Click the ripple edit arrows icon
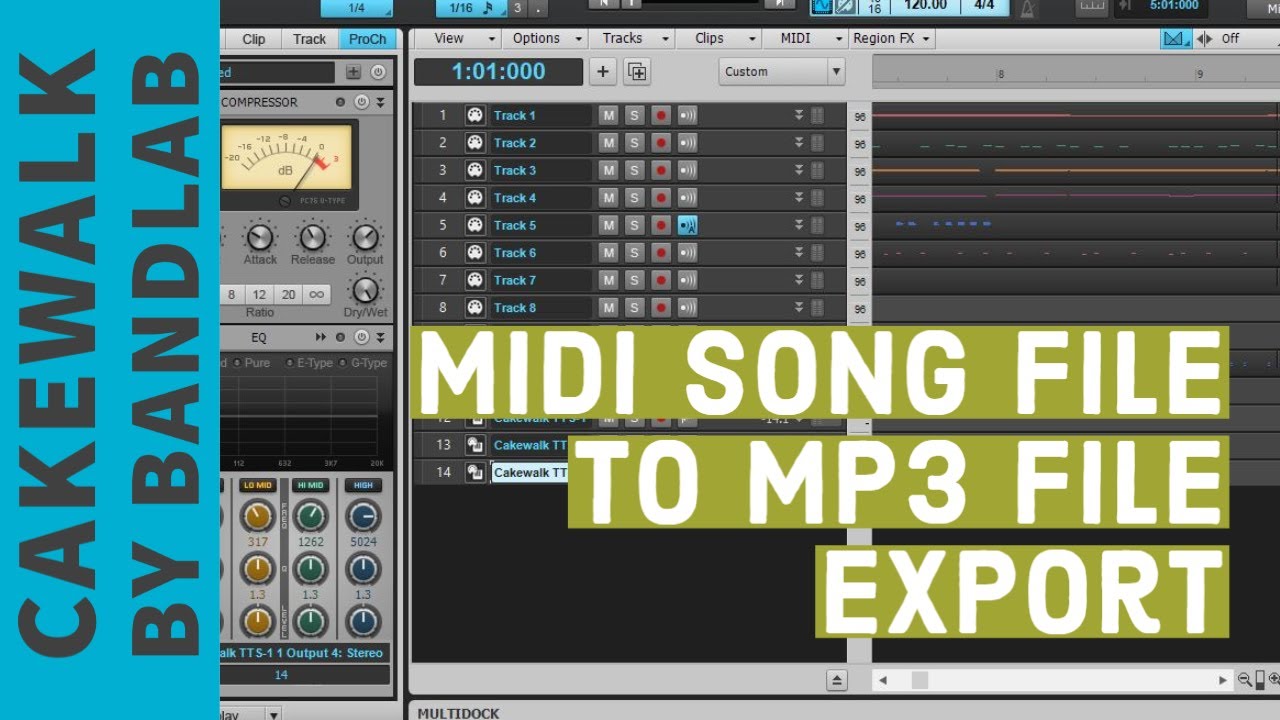Viewport: 1280px width, 720px height. pyautogui.click(x=1204, y=38)
